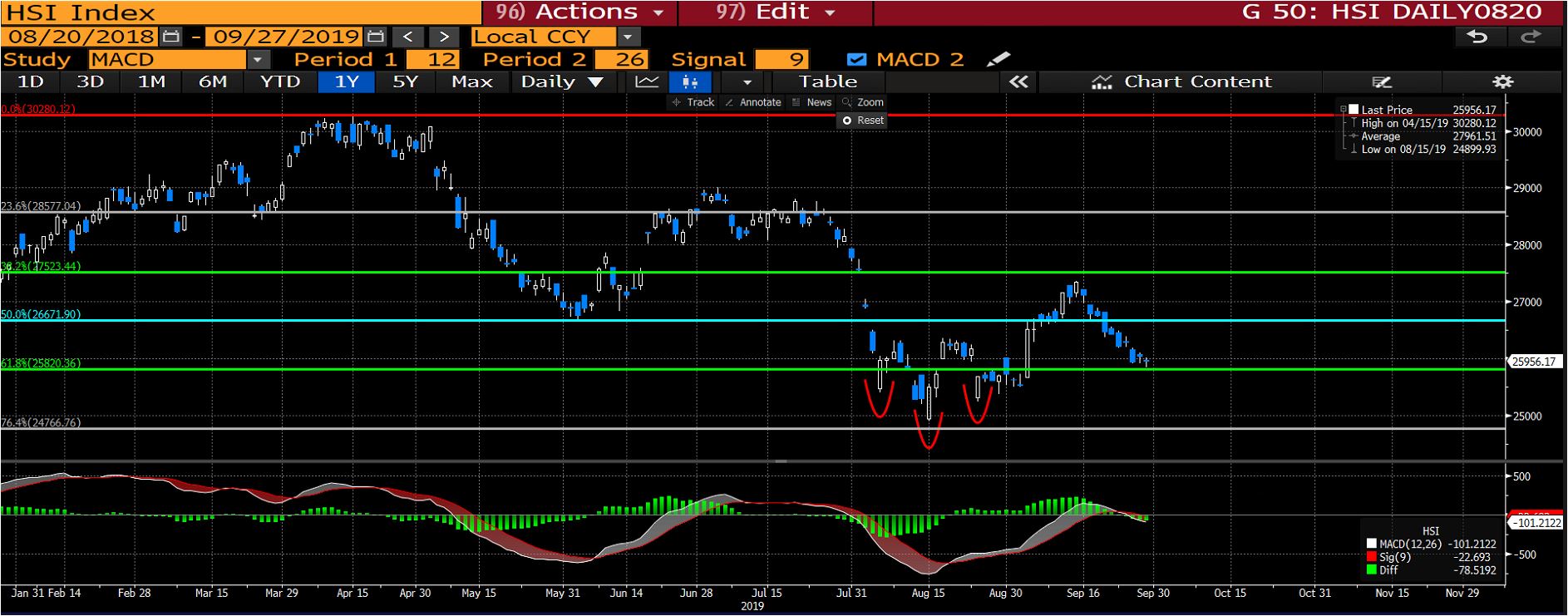Open the end date calendar picker
The width and height of the screenshot is (1568, 616).
376,37
